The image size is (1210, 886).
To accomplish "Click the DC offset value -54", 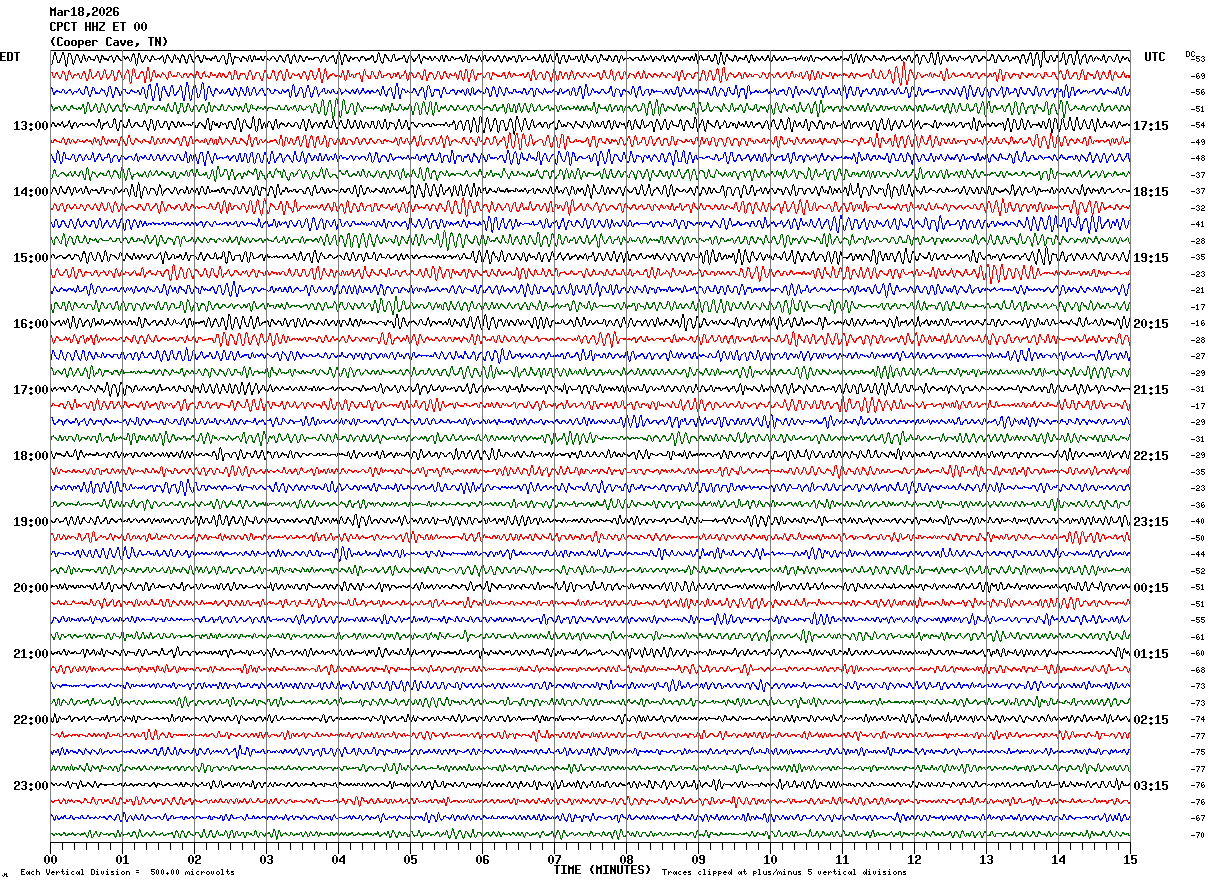I will coord(1197,125).
